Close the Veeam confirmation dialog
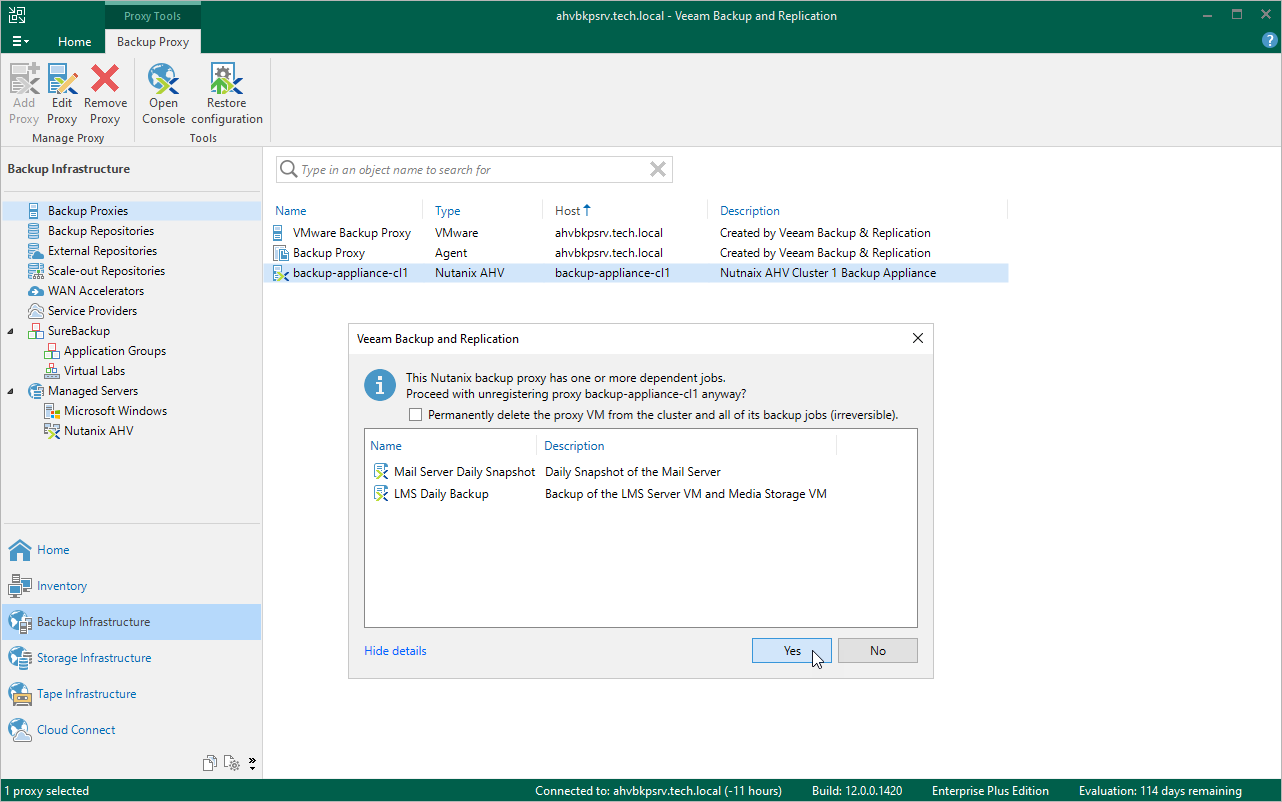1282x802 pixels. coord(918,339)
